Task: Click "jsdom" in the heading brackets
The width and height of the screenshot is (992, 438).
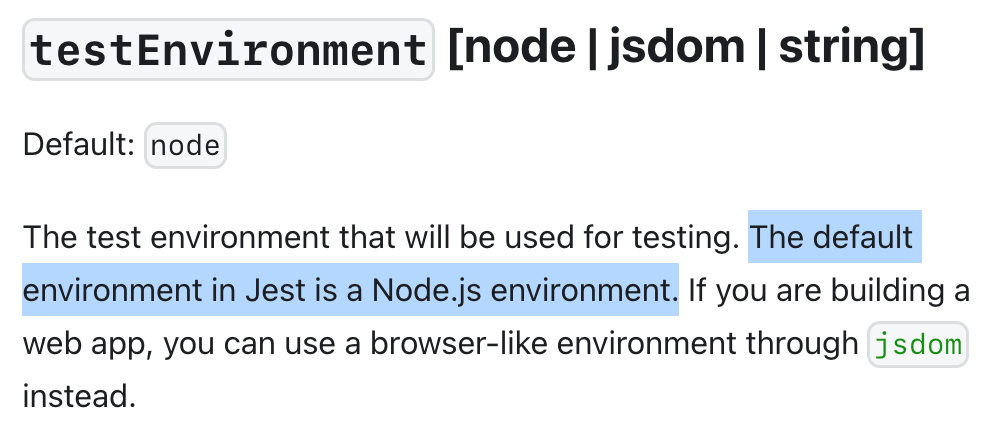Action: pyautogui.click(x=676, y=47)
